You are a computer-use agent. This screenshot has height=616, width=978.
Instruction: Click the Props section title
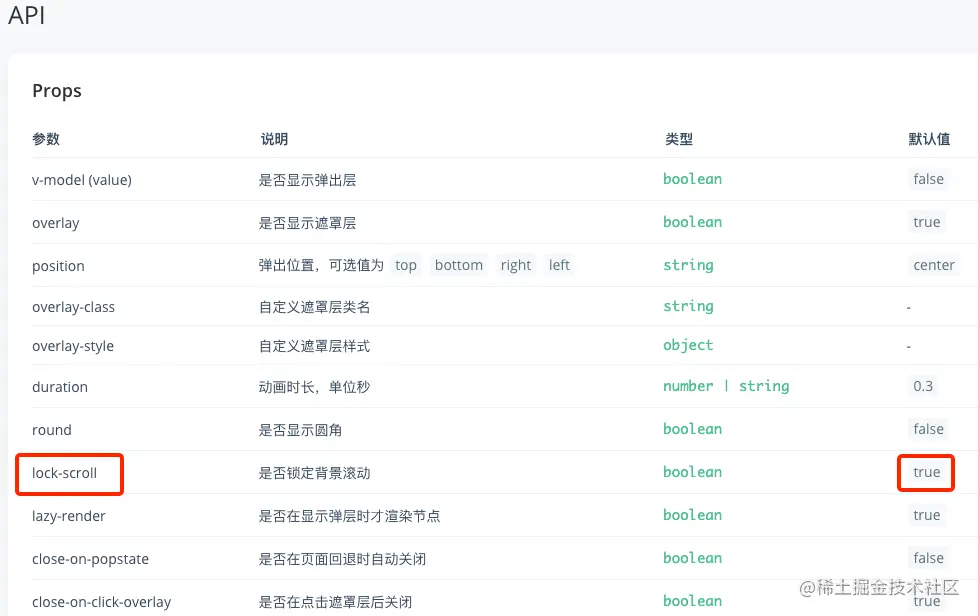click(x=57, y=91)
